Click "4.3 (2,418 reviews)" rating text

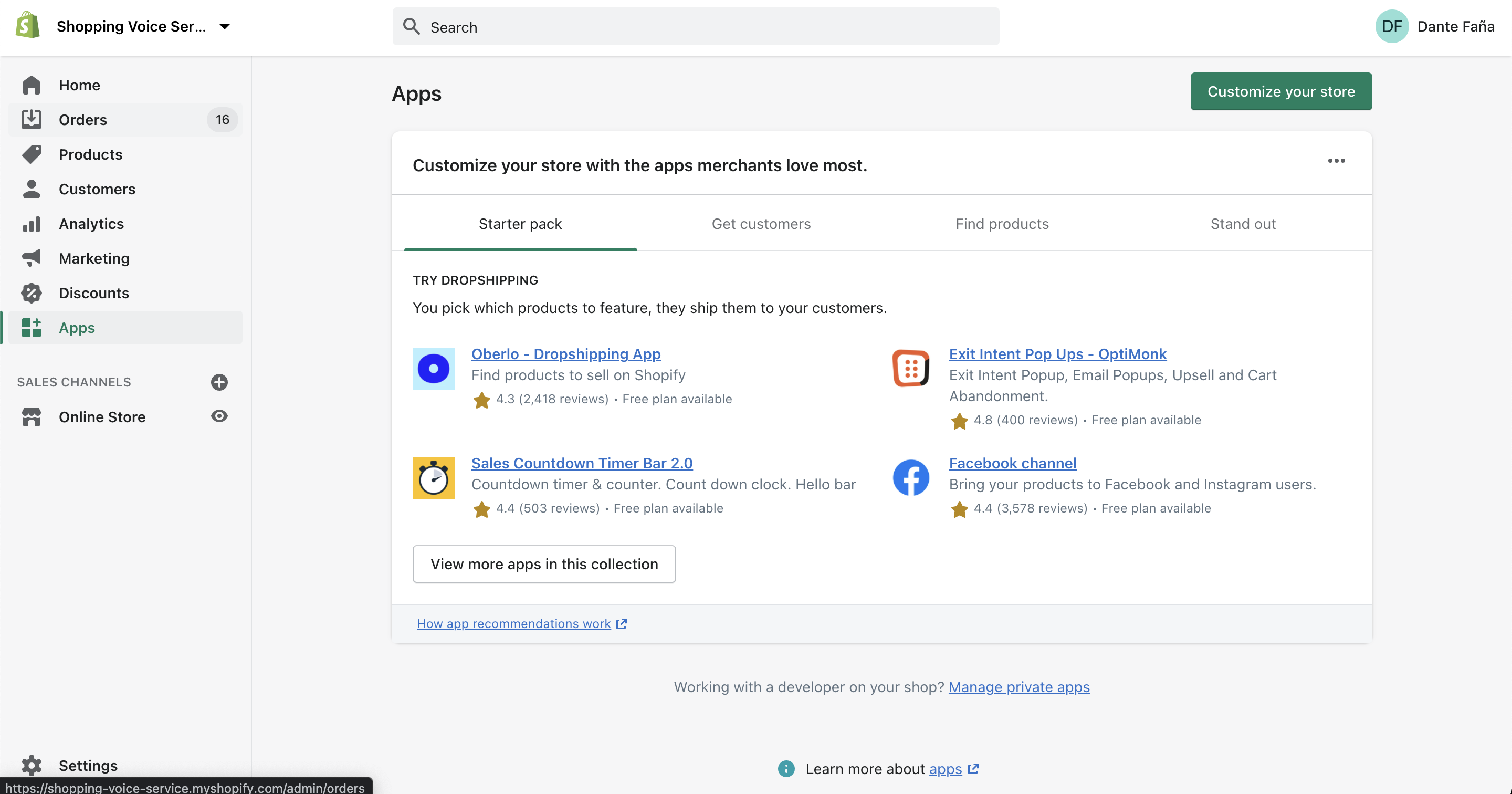pyautogui.click(x=552, y=399)
